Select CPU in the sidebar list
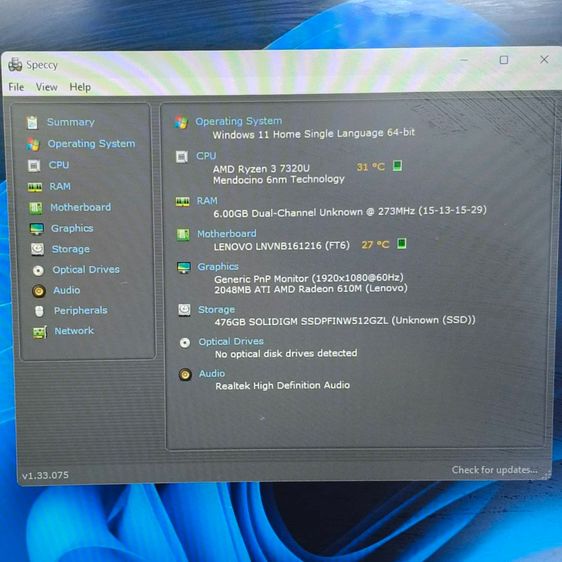 [59, 165]
